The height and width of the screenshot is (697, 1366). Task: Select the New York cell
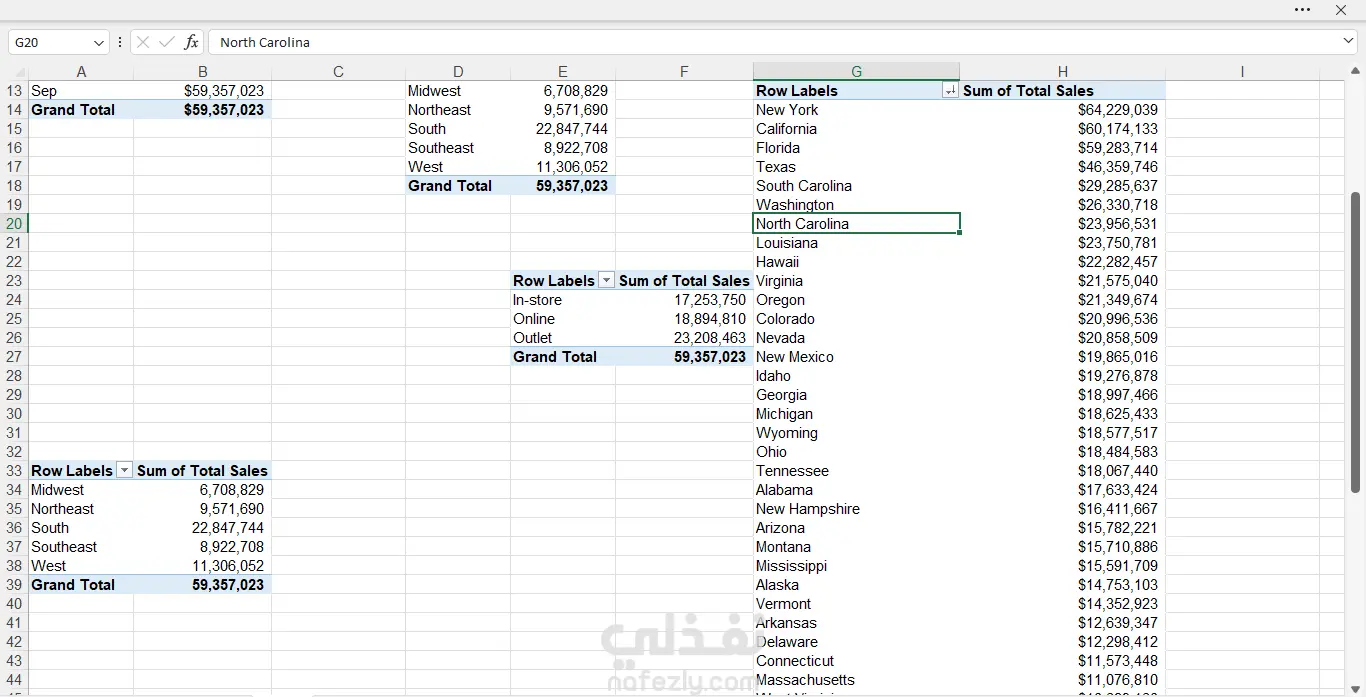point(856,110)
